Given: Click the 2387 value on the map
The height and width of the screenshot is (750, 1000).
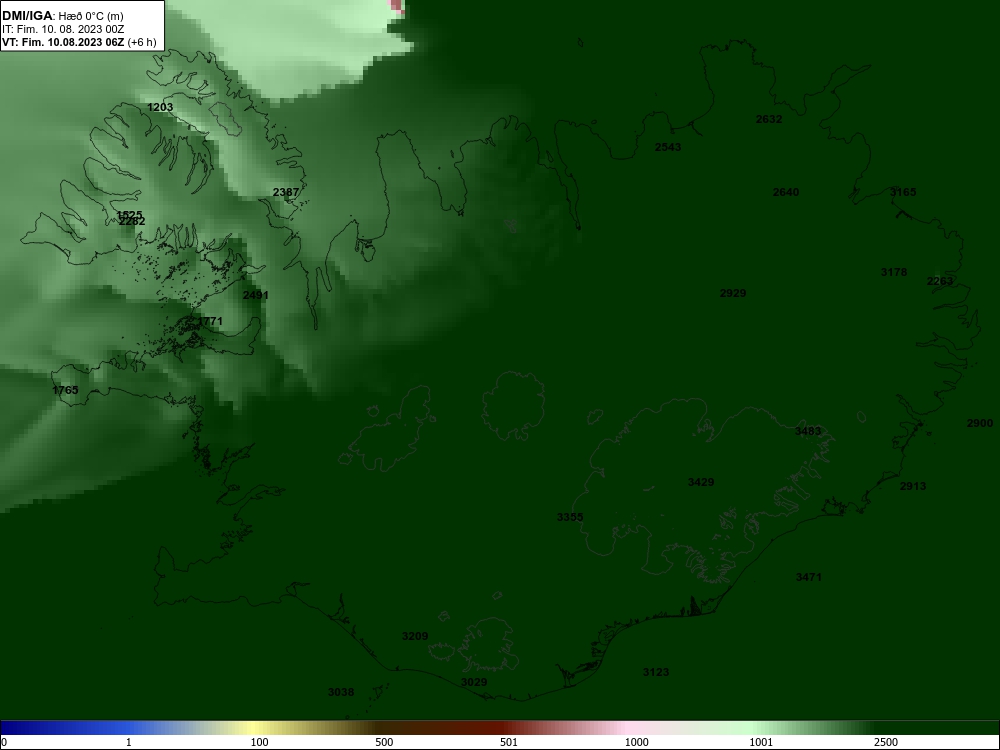Looking at the screenshot, I should point(286,192).
